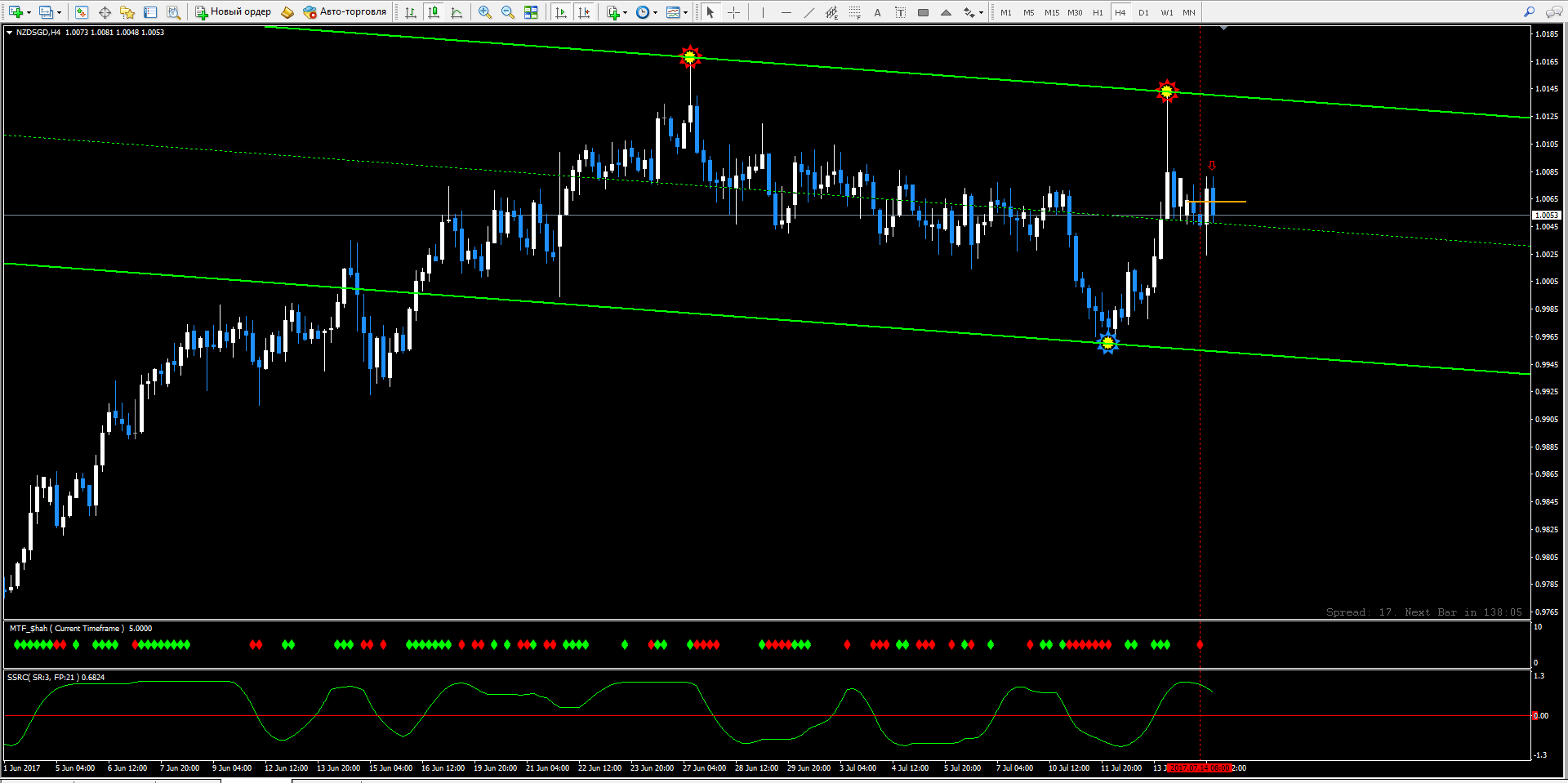This screenshot has width=1568, height=783.
Task: Click the MTF_Shah indicator label
Action: pyautogui.click(x=81, y=629)
